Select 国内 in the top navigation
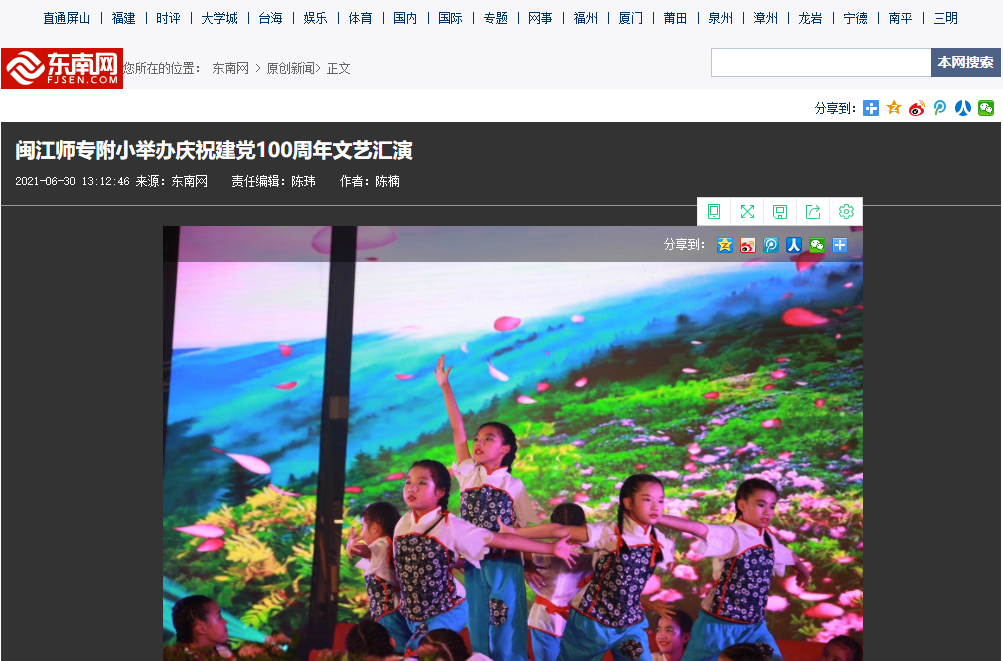 pos(405,19)
